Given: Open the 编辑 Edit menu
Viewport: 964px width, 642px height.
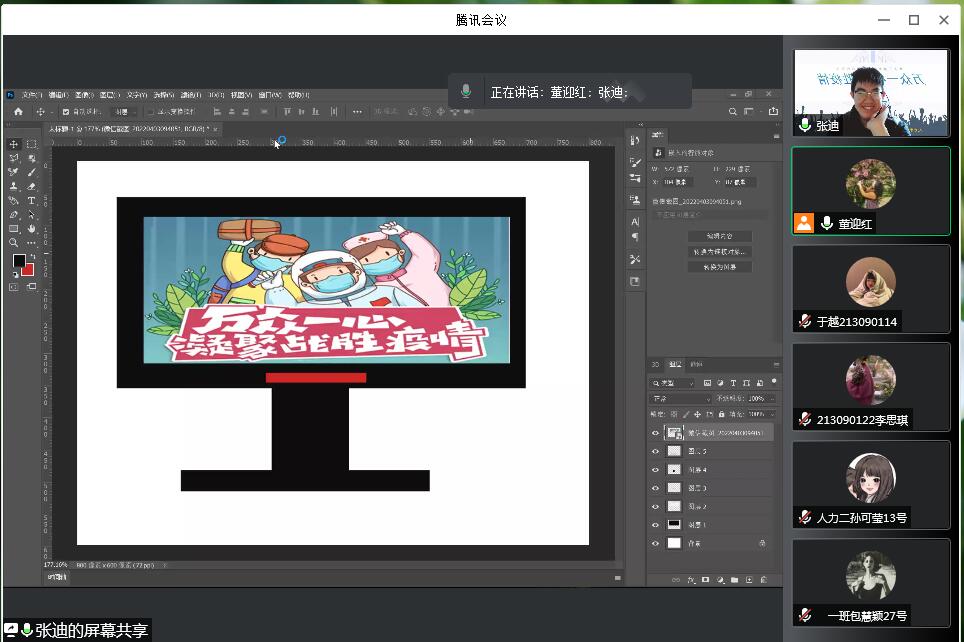Looking at the screenshot, I should pyautogui.click(x=58, y=95).
